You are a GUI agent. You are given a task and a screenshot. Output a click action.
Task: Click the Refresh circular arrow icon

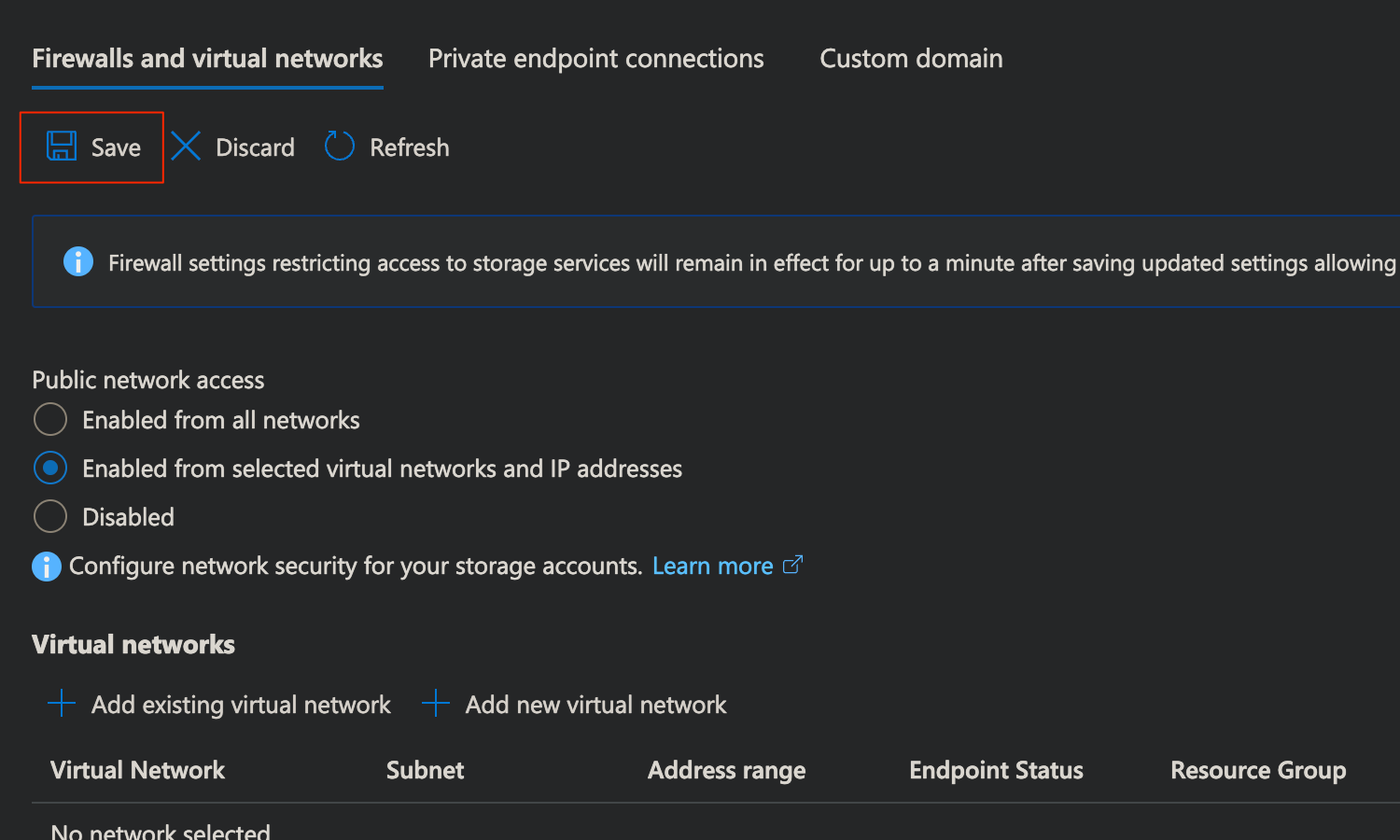click(340, 147)
